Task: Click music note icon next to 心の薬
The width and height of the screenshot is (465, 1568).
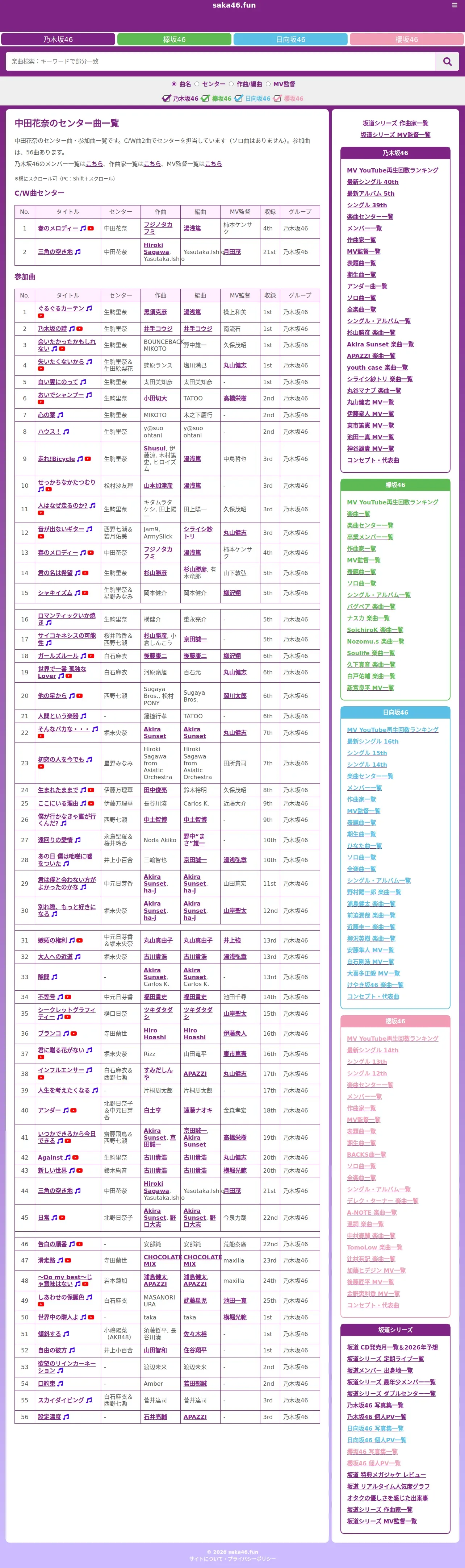Action: [60, 415]
